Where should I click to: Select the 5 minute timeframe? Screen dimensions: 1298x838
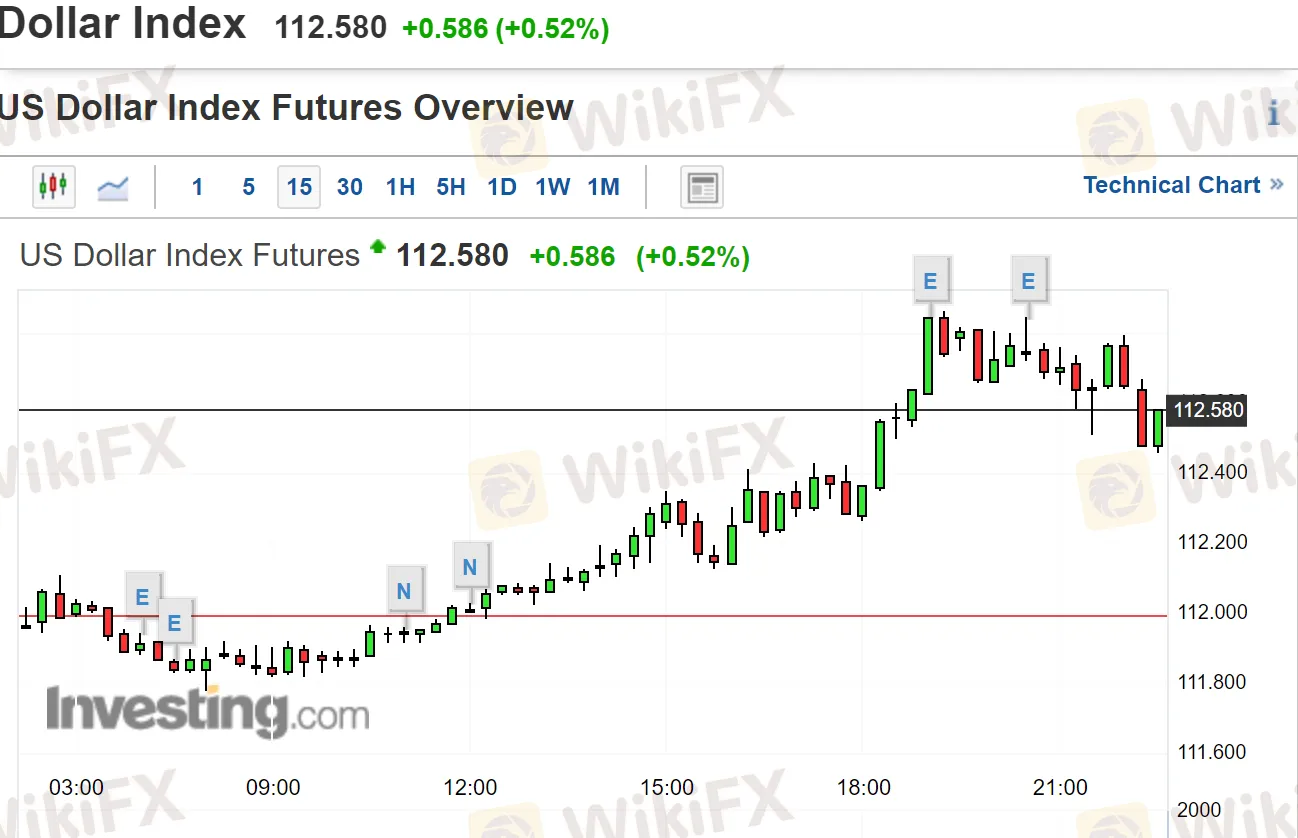[248, 187]
